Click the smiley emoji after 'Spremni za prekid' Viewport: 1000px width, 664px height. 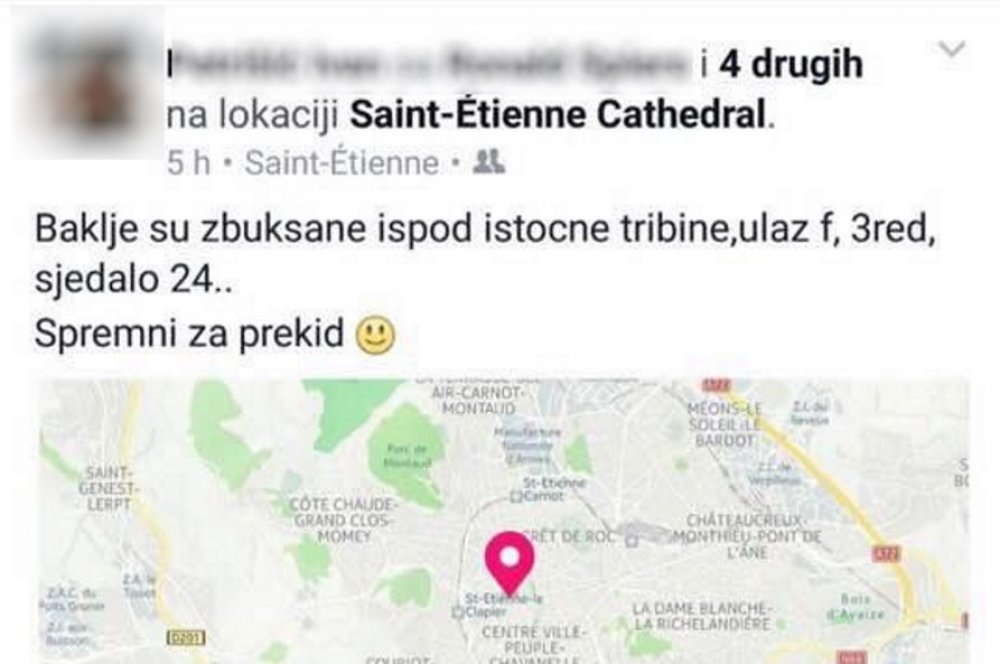(376, 336)
